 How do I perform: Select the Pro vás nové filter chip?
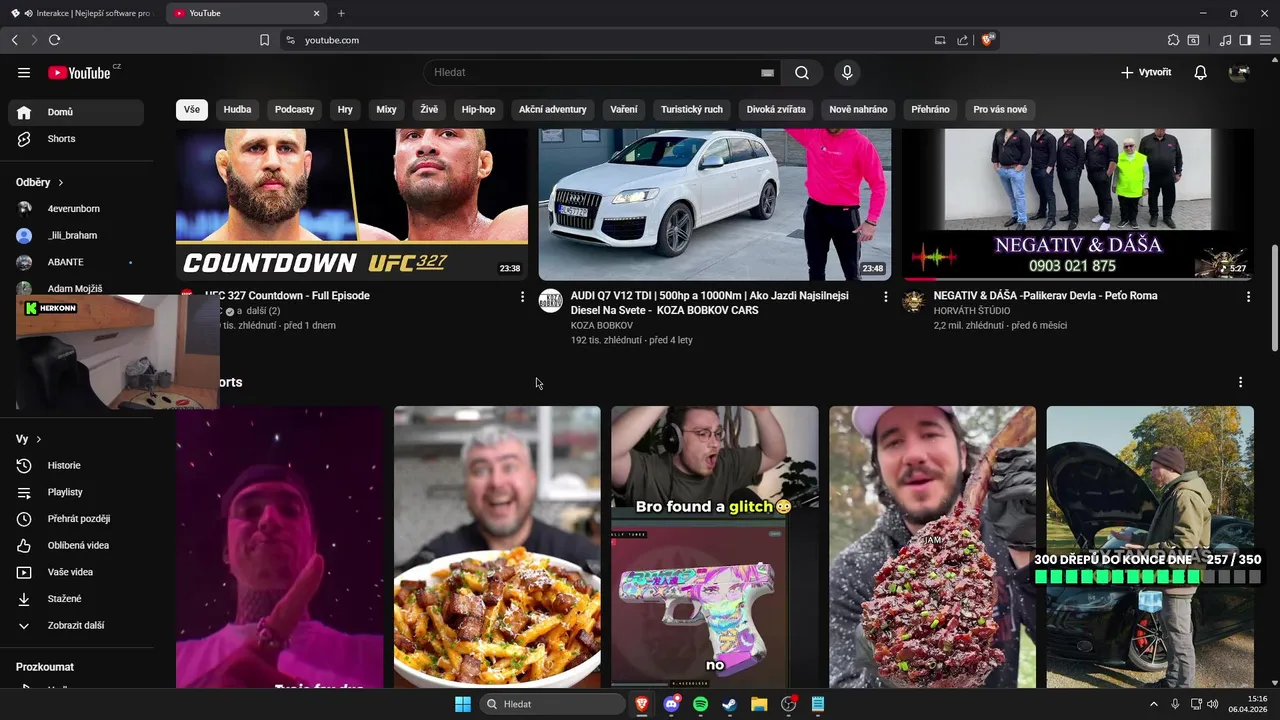pyautogui.click(x=1000, y=109)
